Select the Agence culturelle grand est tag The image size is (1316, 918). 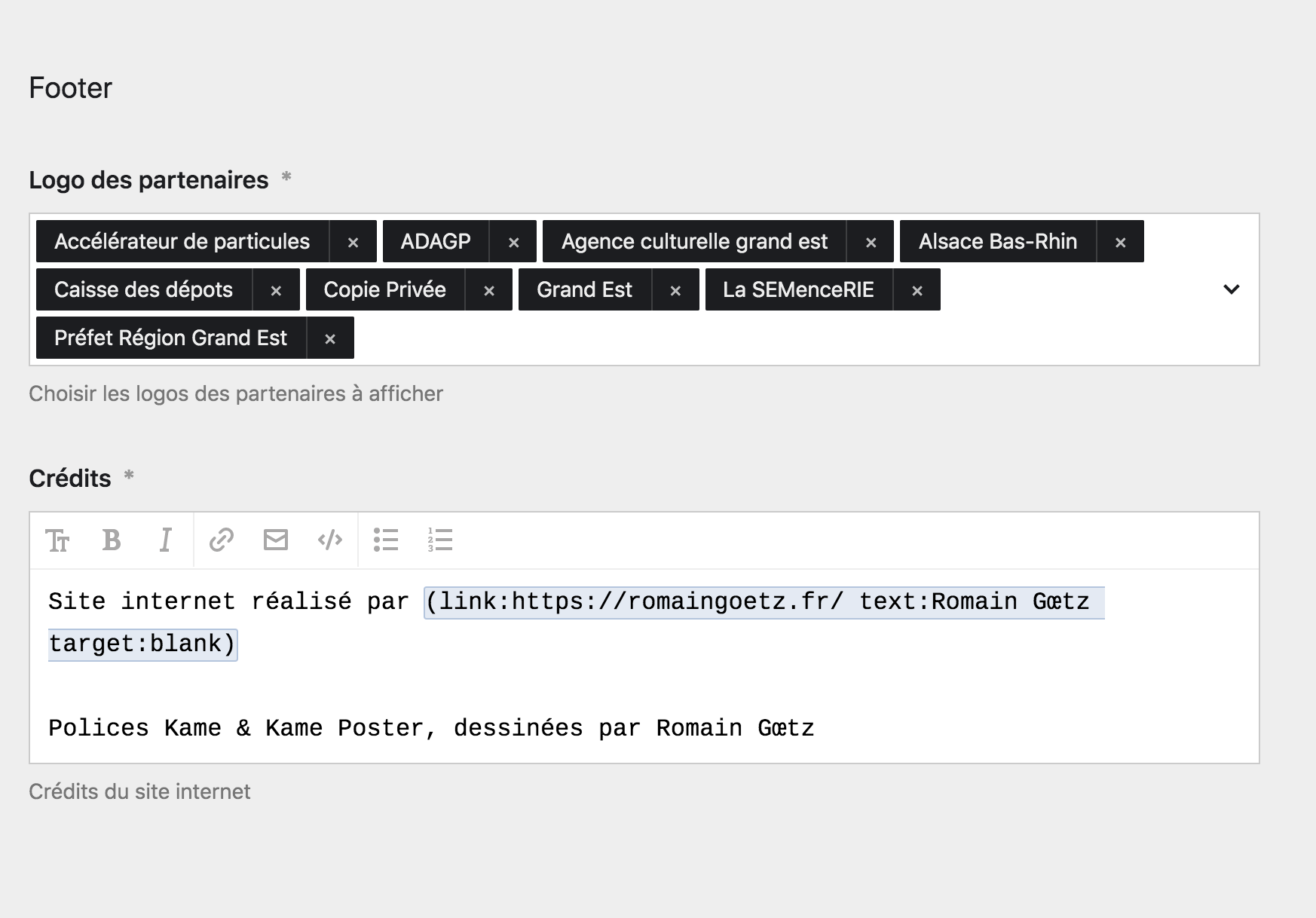coord(693,241)
